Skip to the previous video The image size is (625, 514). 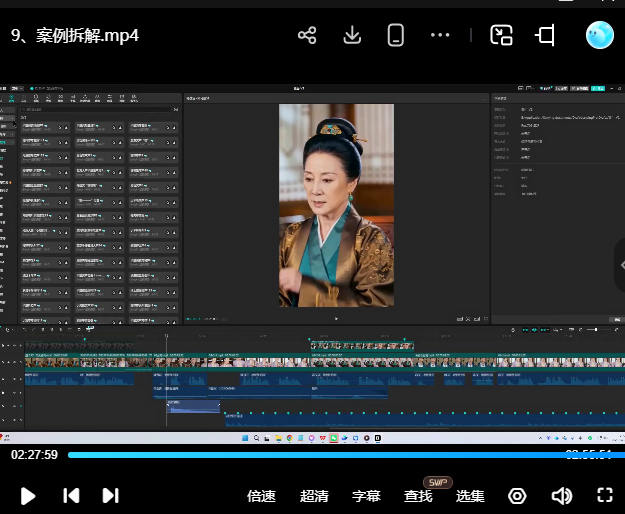(x=71, y=496)
